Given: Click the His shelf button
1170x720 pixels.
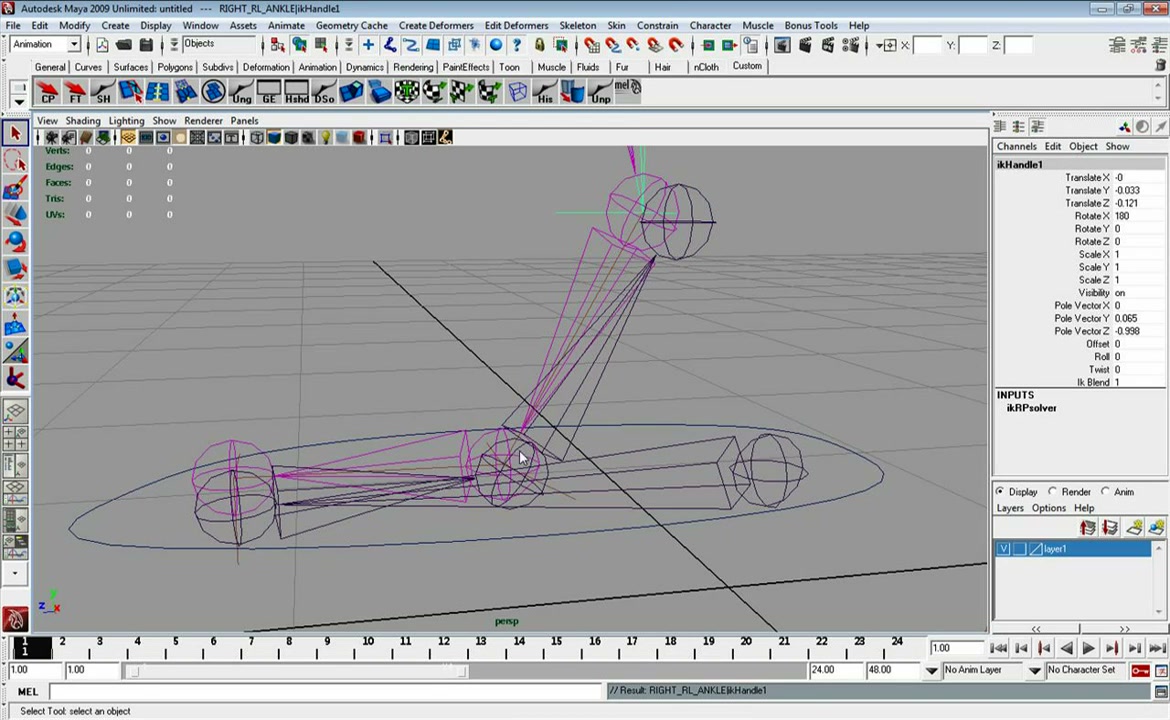Looking at the screenshot, I should 545,92.
